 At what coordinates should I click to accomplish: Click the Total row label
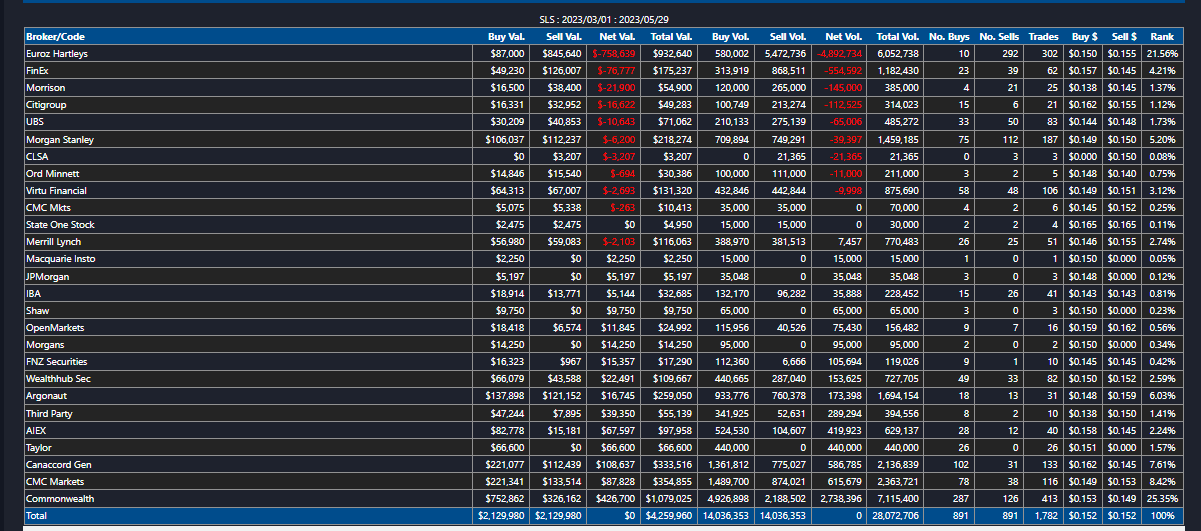37,516
